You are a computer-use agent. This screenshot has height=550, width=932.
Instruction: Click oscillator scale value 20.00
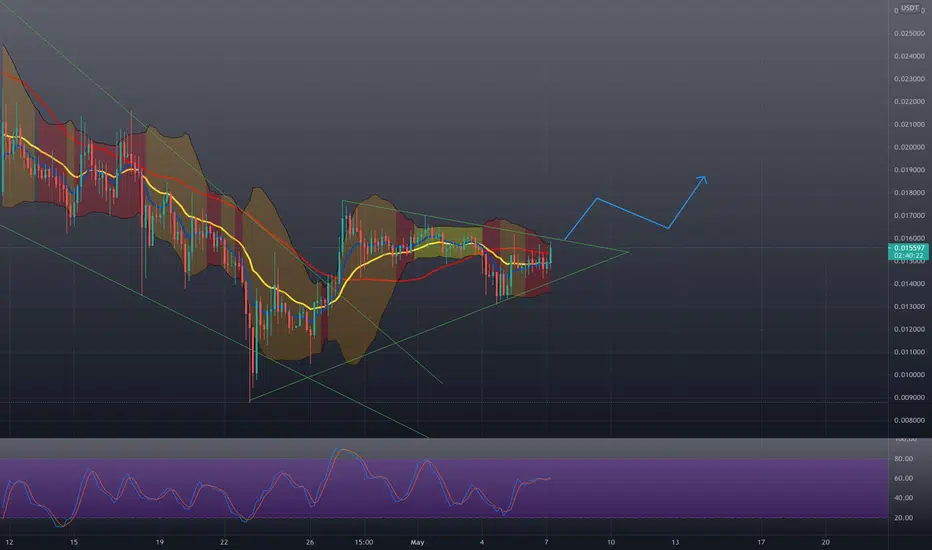coord(903,518)
